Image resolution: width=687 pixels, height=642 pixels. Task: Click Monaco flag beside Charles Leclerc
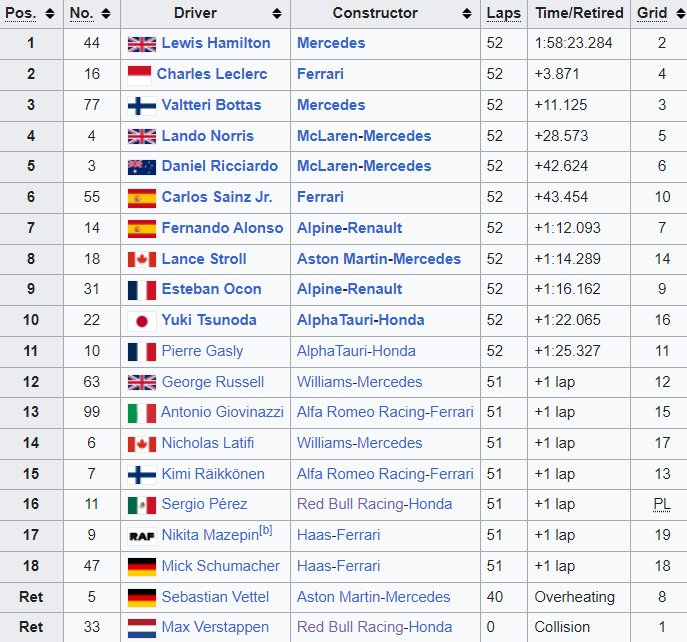(139, 75)
